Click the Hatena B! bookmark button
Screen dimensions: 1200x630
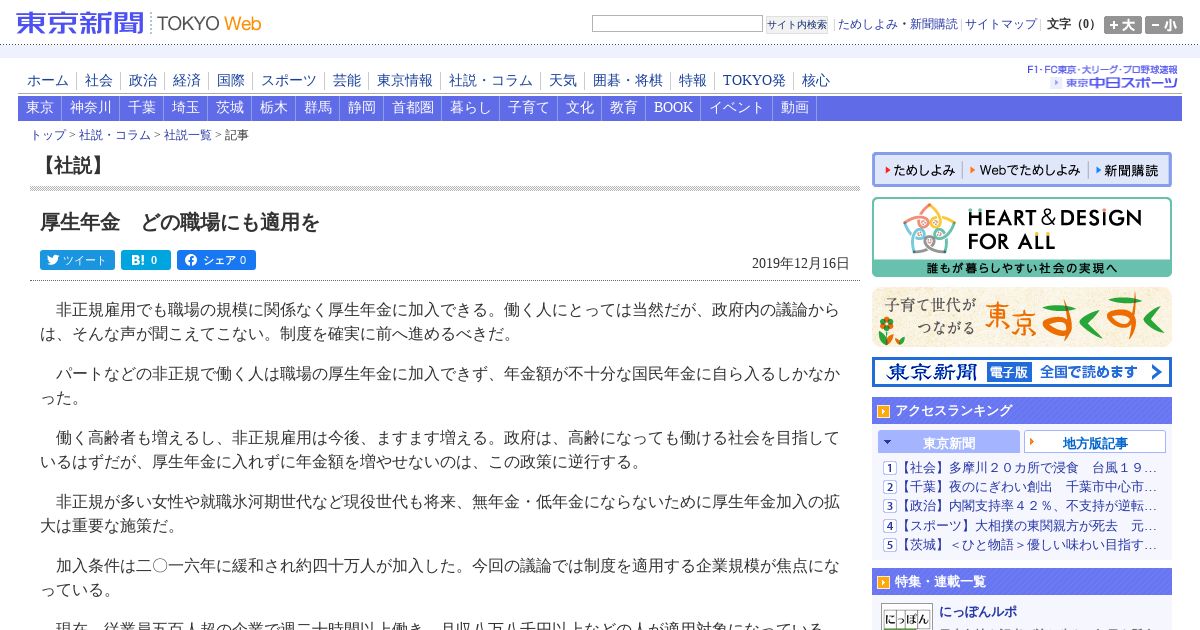click(x=146, y=260)
